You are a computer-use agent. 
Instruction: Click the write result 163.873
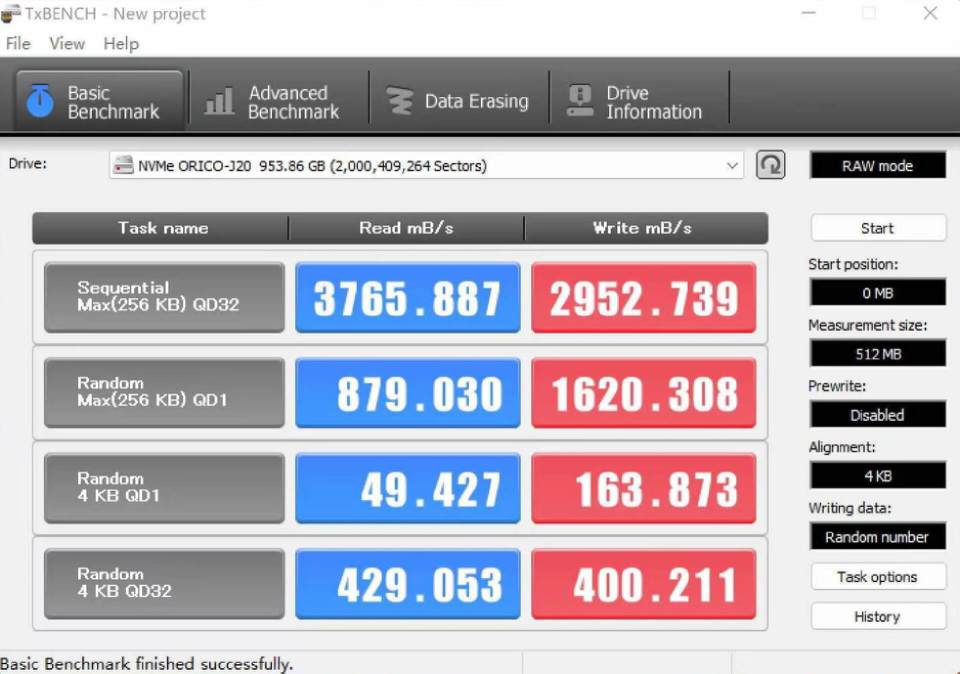(643, 488)
